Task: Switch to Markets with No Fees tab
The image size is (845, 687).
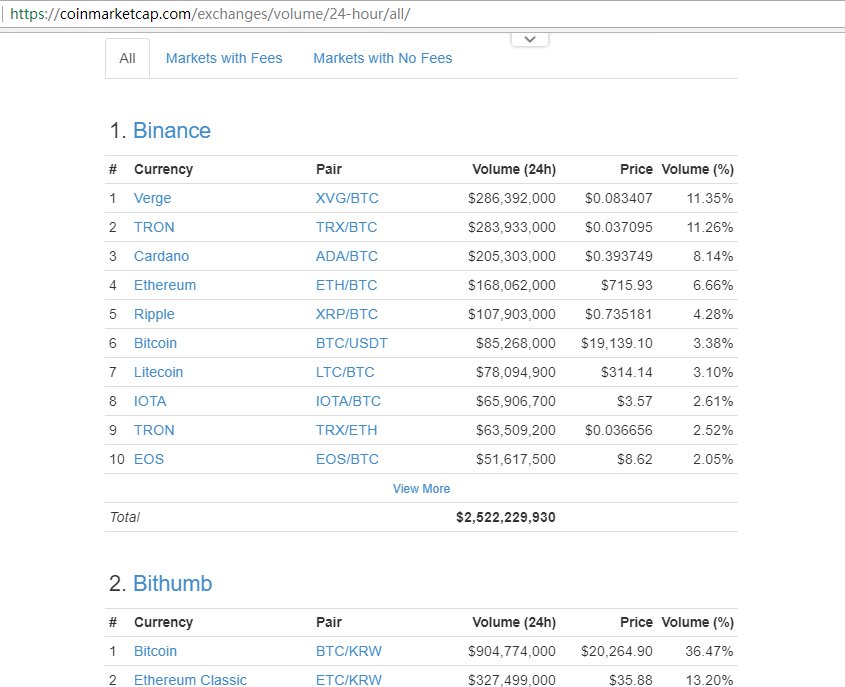Action: (383, 58)
